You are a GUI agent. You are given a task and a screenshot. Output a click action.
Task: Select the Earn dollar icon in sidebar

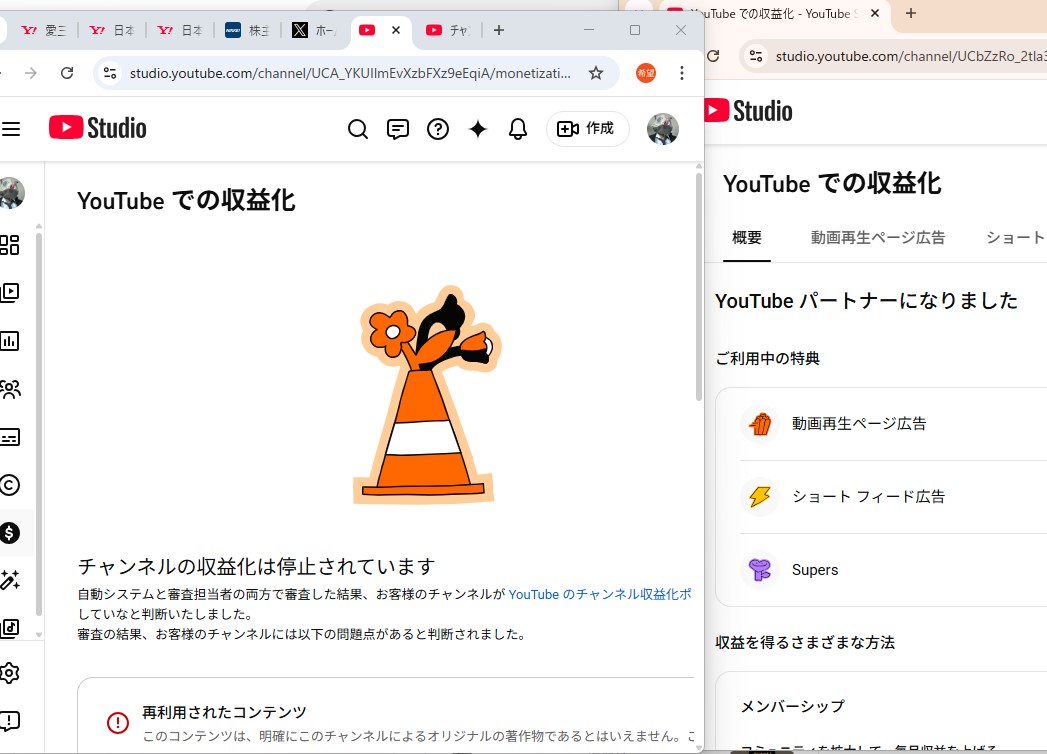coord(9,533)
